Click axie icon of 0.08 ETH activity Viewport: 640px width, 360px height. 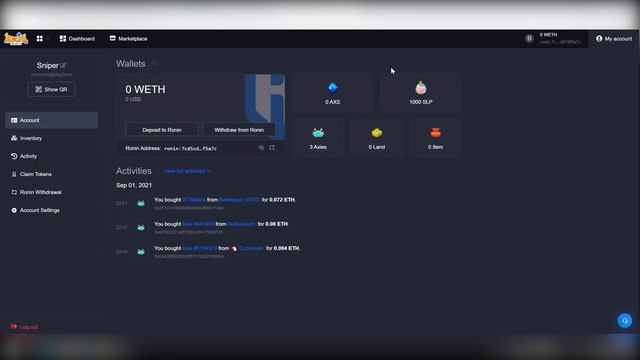pos(141,227)
